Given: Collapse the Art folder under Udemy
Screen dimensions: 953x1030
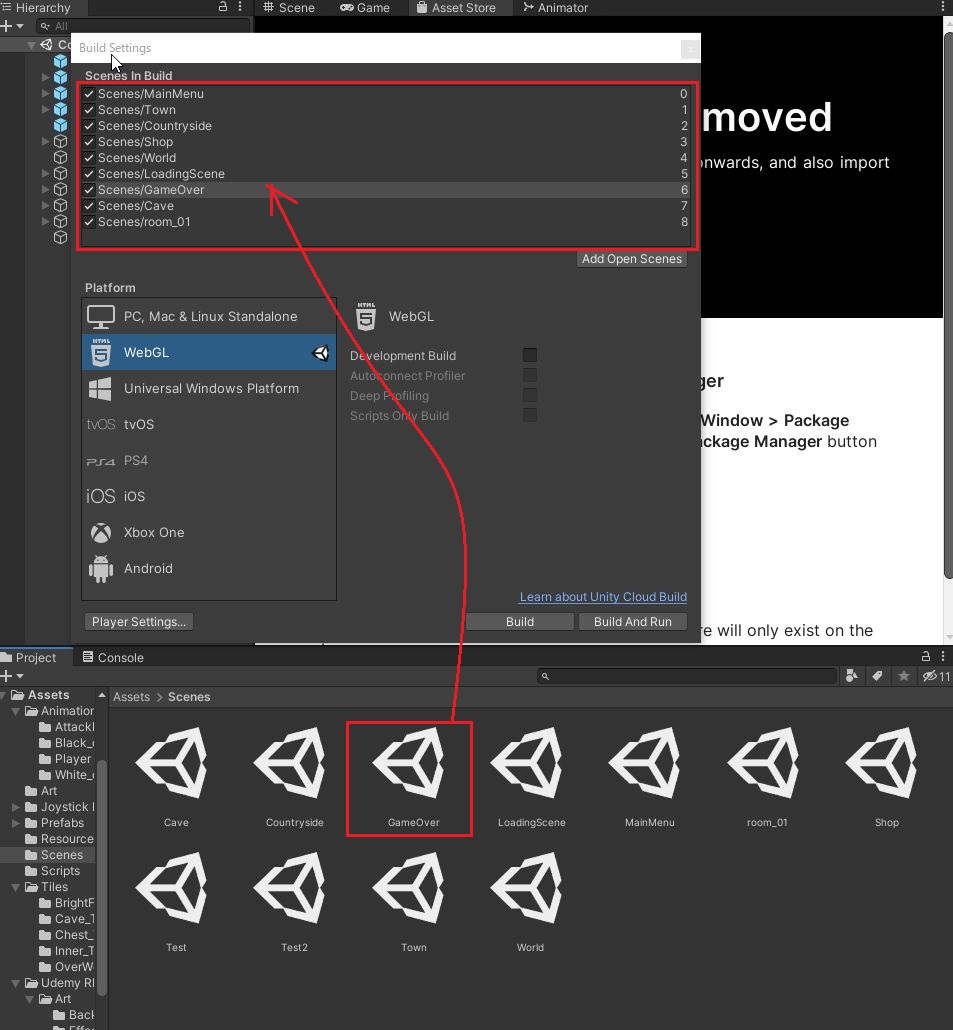Looking at the screenshot, I should [30, 999].
